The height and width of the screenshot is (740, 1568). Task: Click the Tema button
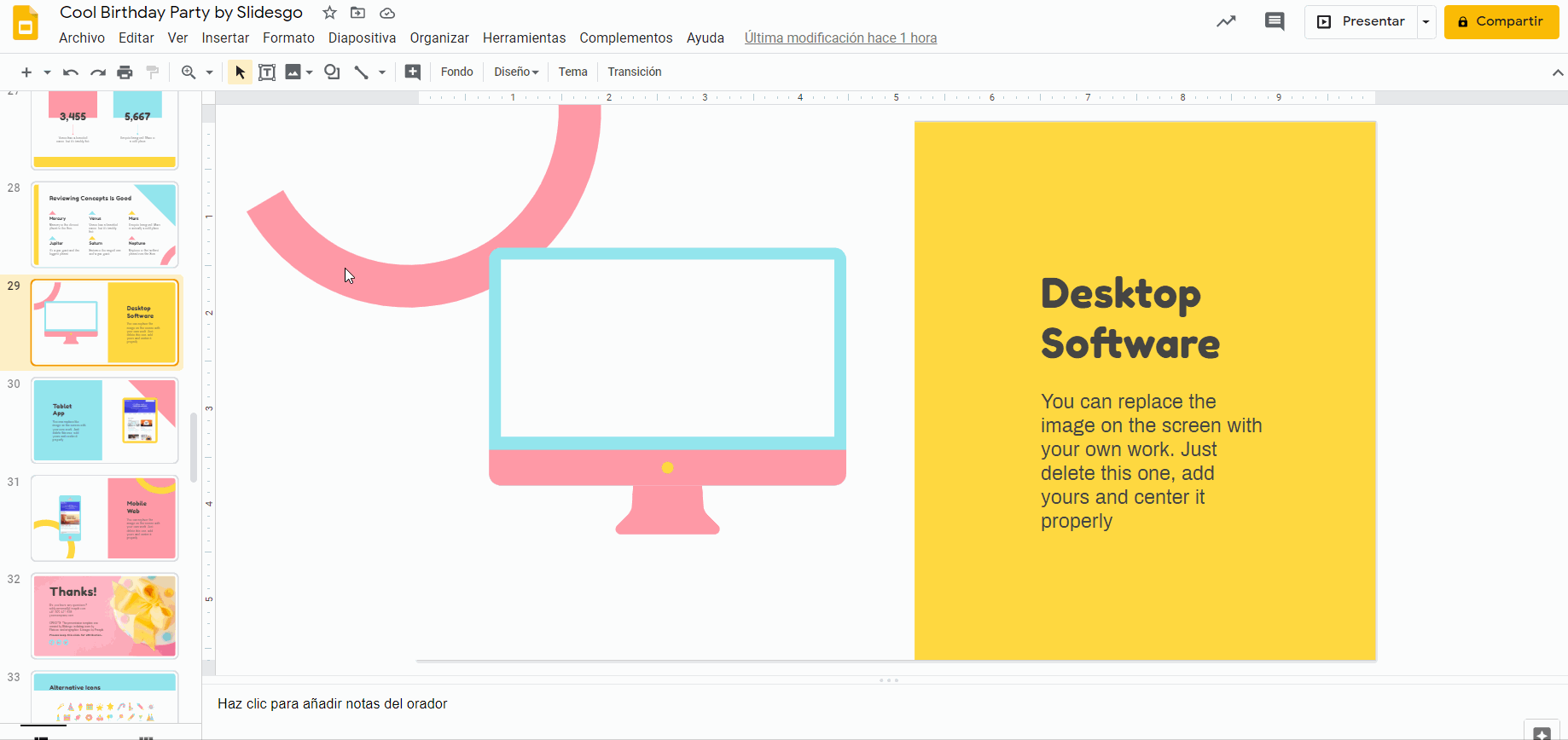pyautogui.click(x=573, y=72)
